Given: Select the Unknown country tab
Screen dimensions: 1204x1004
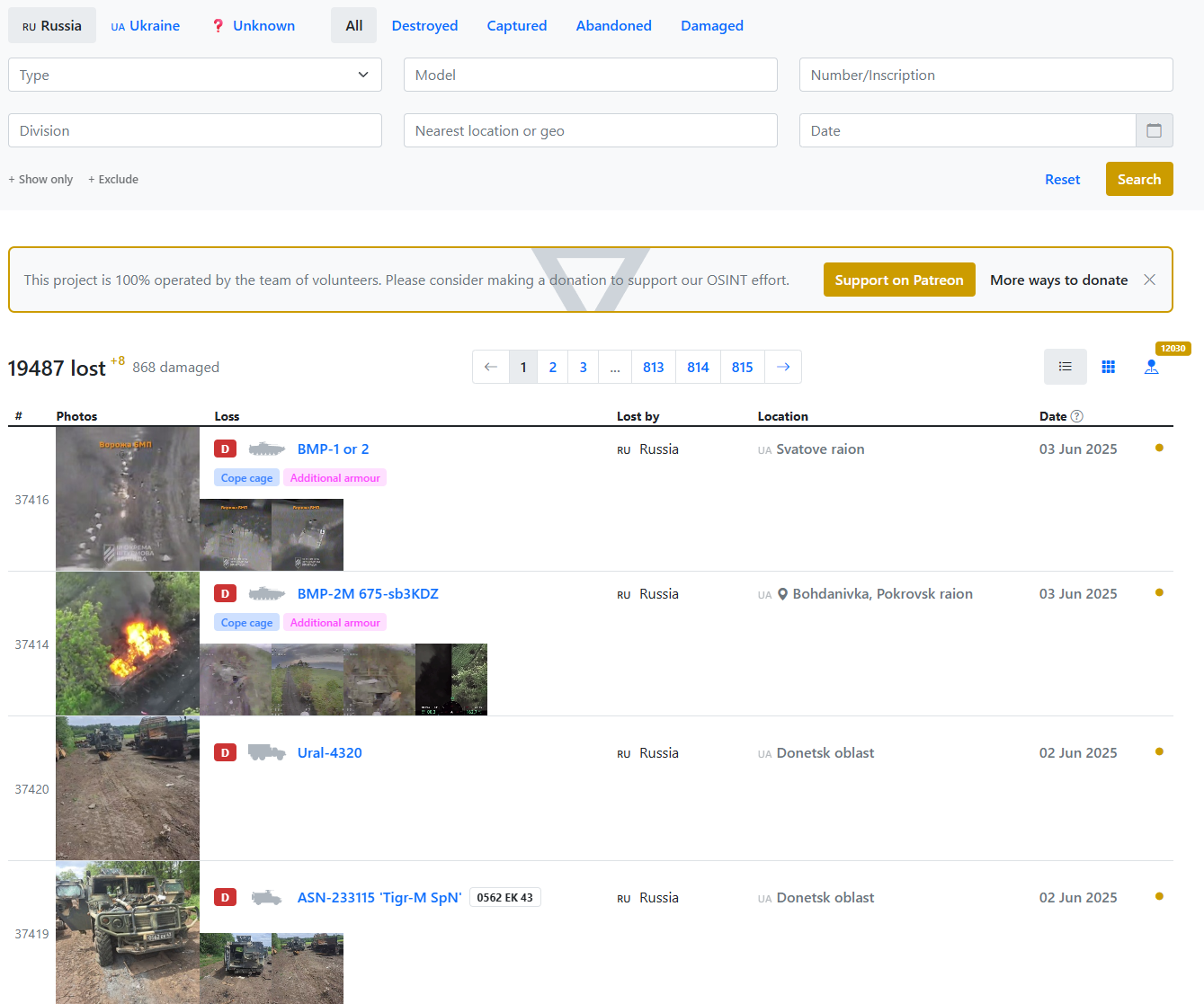Looking at the screenshot, I should (254, 25).
